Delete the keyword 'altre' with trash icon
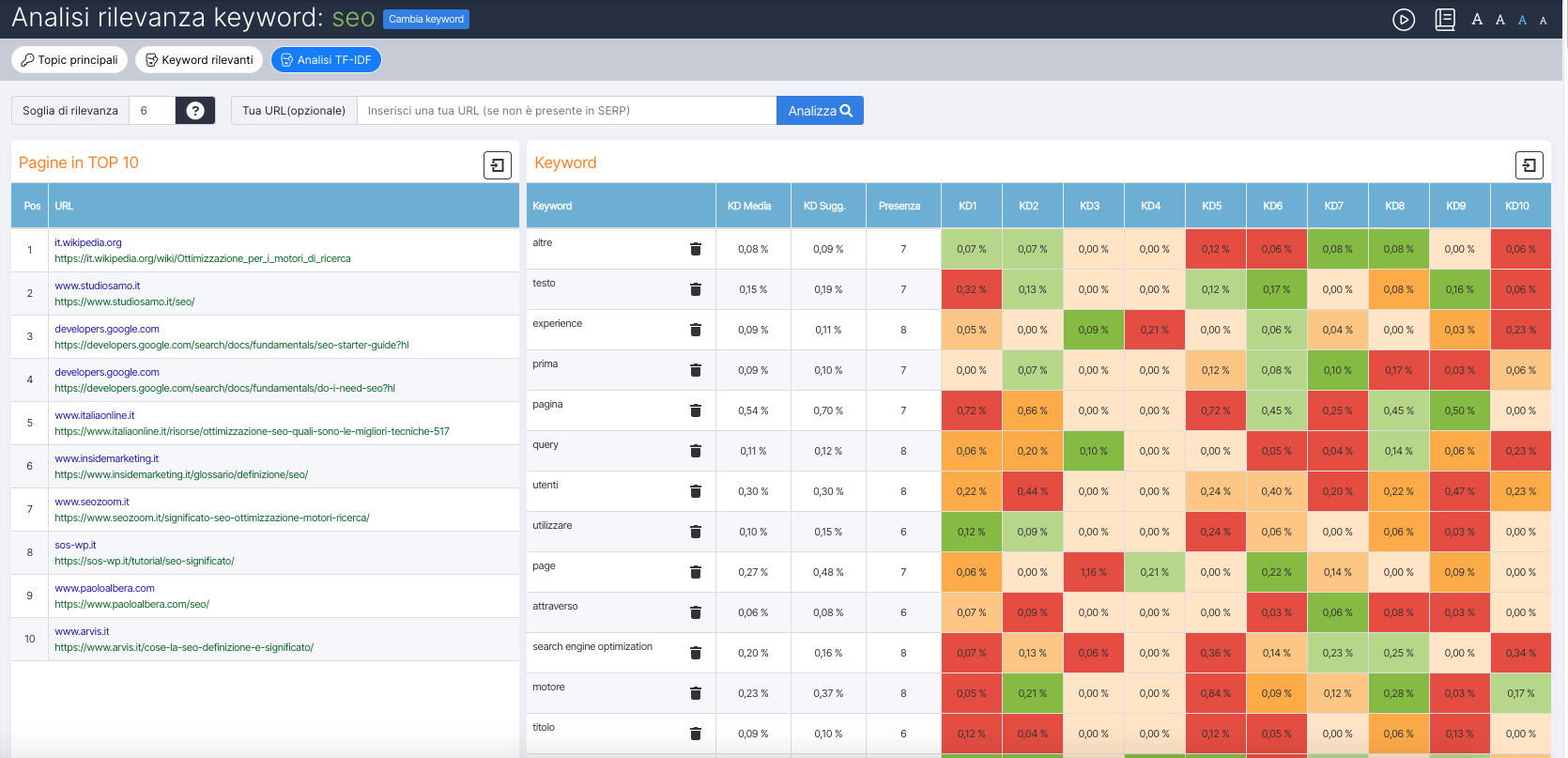Image resolution: width=1568 pixels, height=758 pixels. [x=696, y=249]
